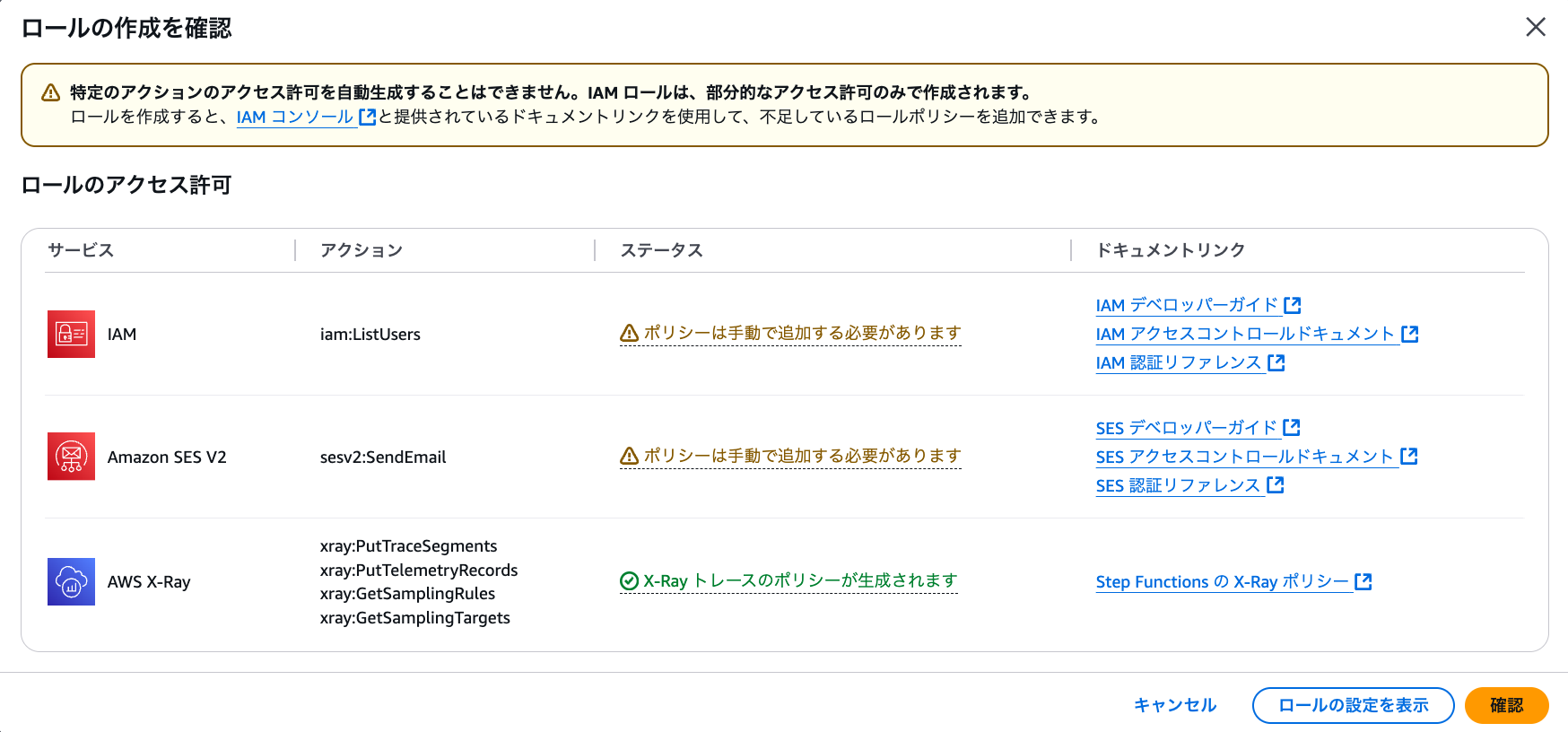Click the IAM service name text
Image resolution: width=1568 pixels, height=732 pixels.
(x=122, y=335)
